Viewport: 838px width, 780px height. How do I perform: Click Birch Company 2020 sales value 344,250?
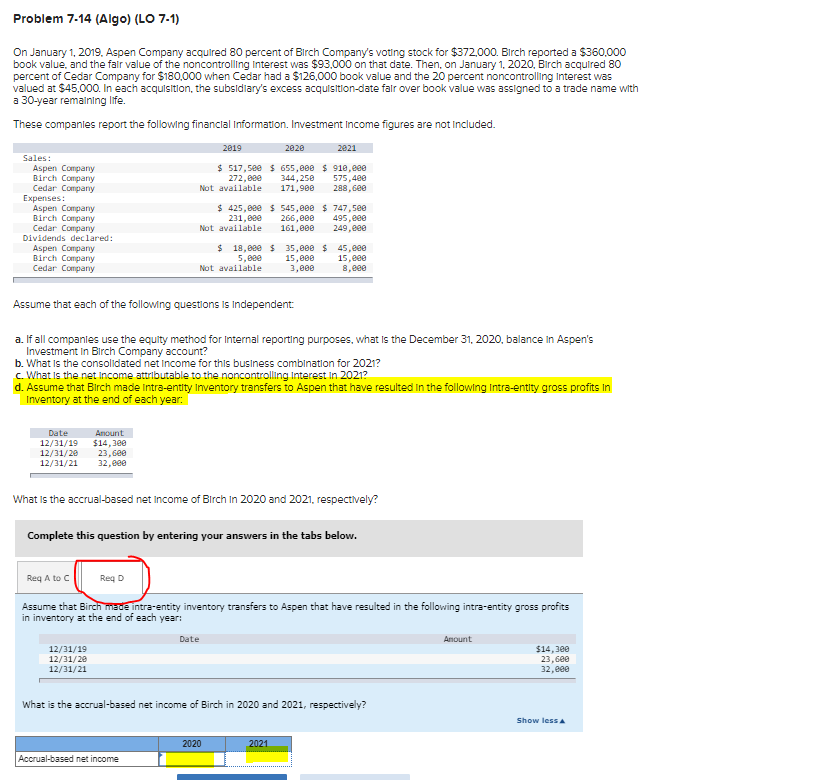(x=297, y=178)
